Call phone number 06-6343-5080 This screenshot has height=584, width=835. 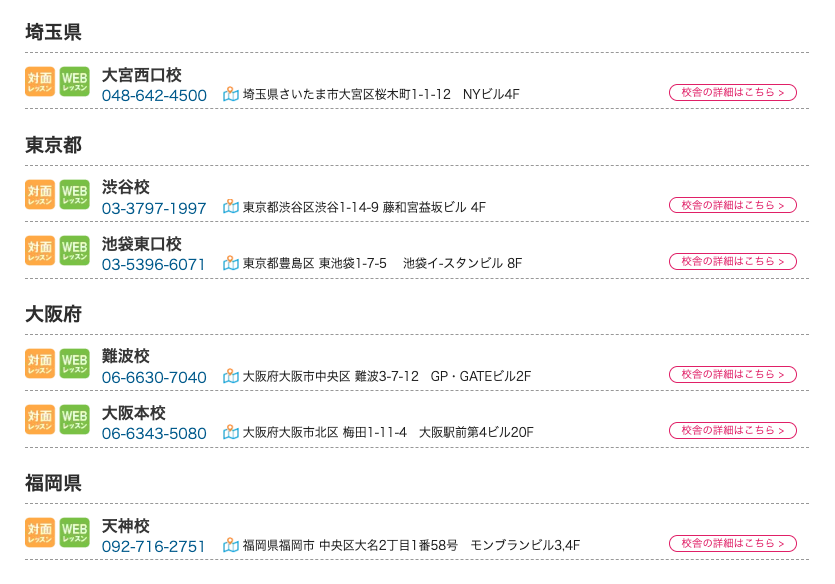click(154, 434)
